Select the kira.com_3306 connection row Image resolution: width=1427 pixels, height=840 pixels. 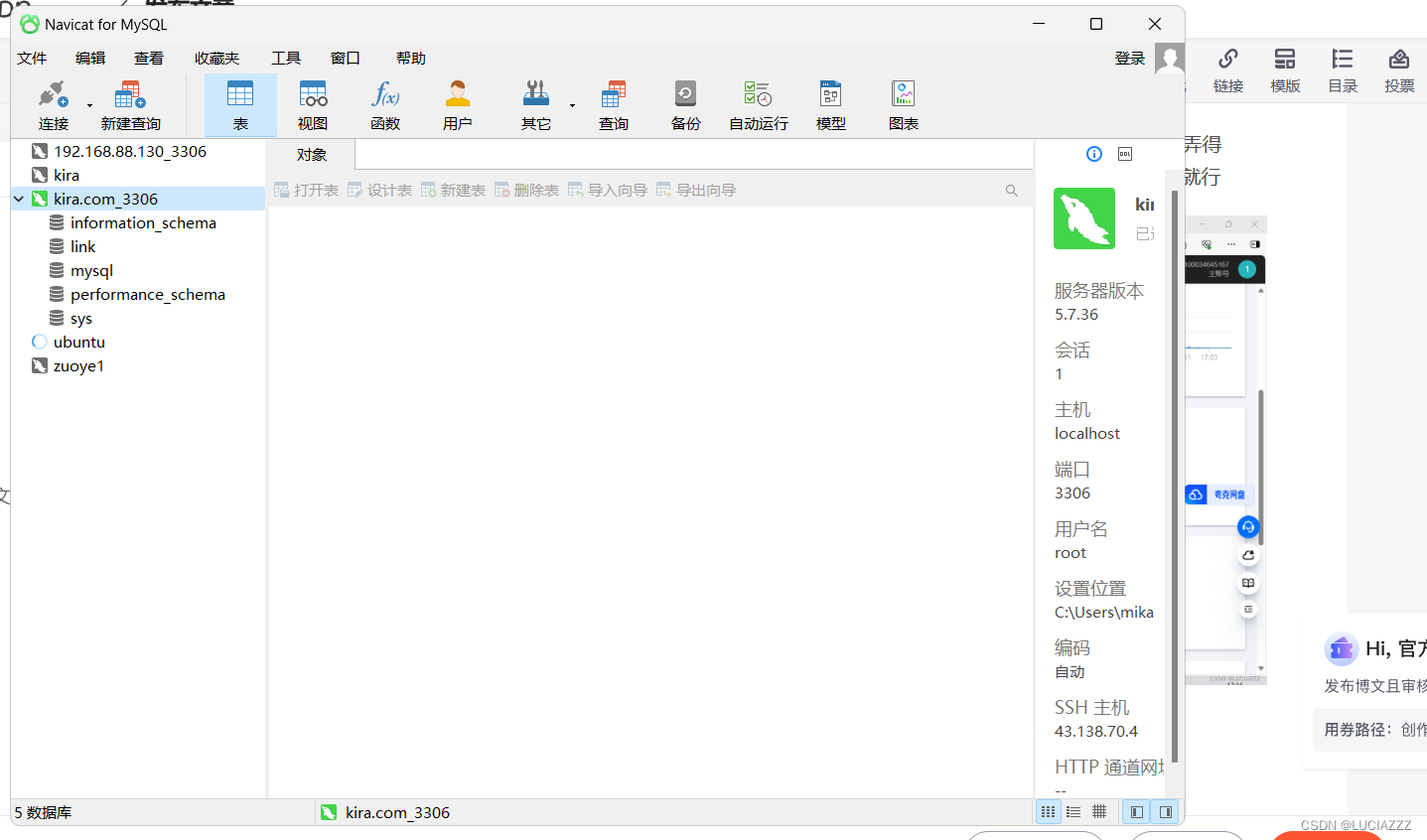pos(138,199)
